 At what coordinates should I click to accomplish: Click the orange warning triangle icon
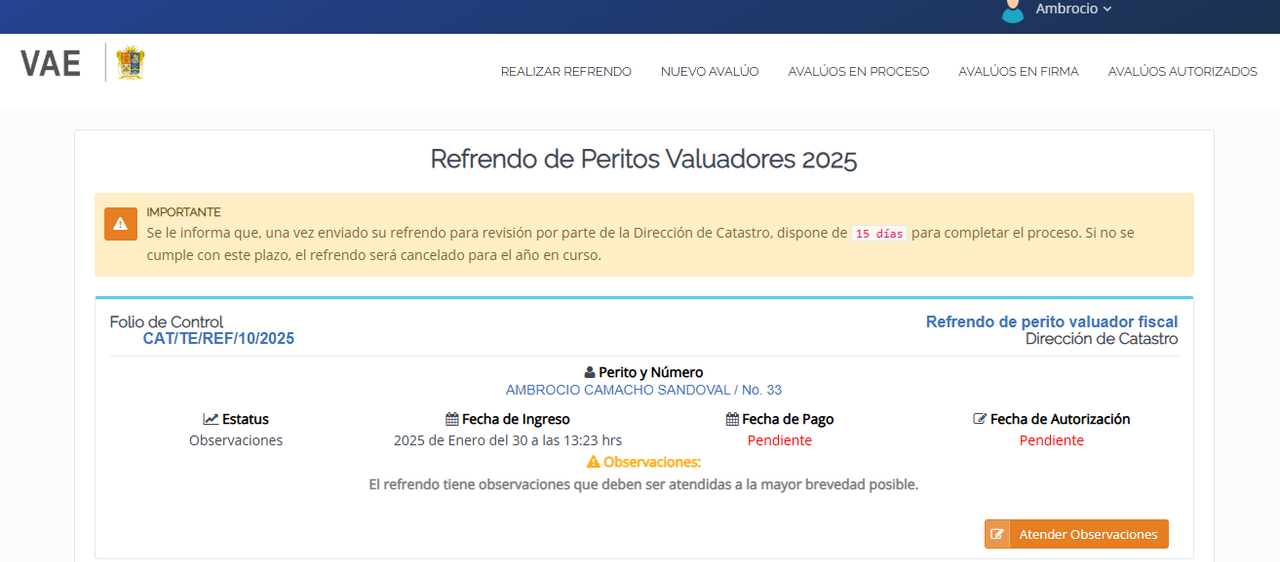[121, 224]
